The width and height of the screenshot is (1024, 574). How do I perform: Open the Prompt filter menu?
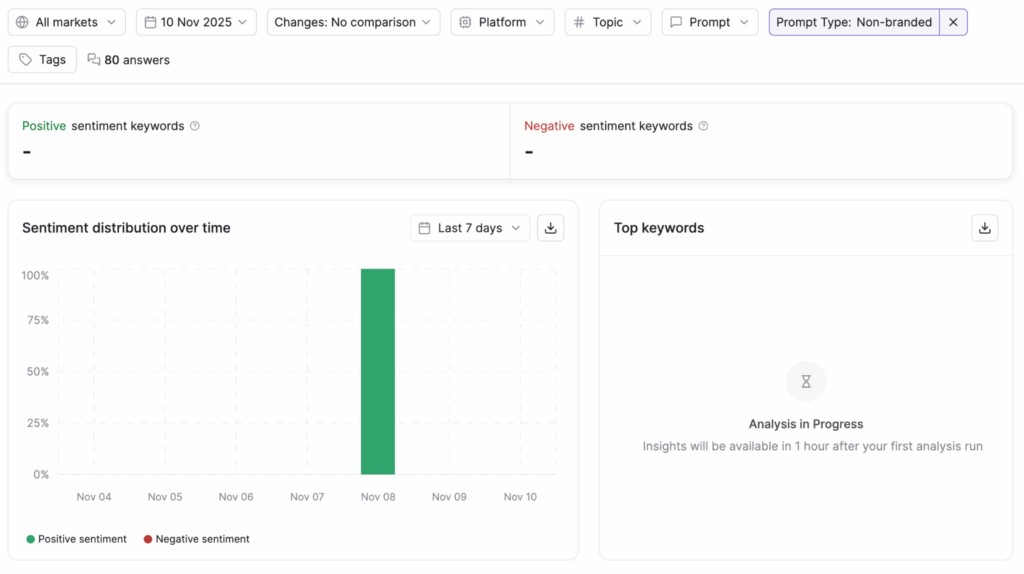[709, 22]
